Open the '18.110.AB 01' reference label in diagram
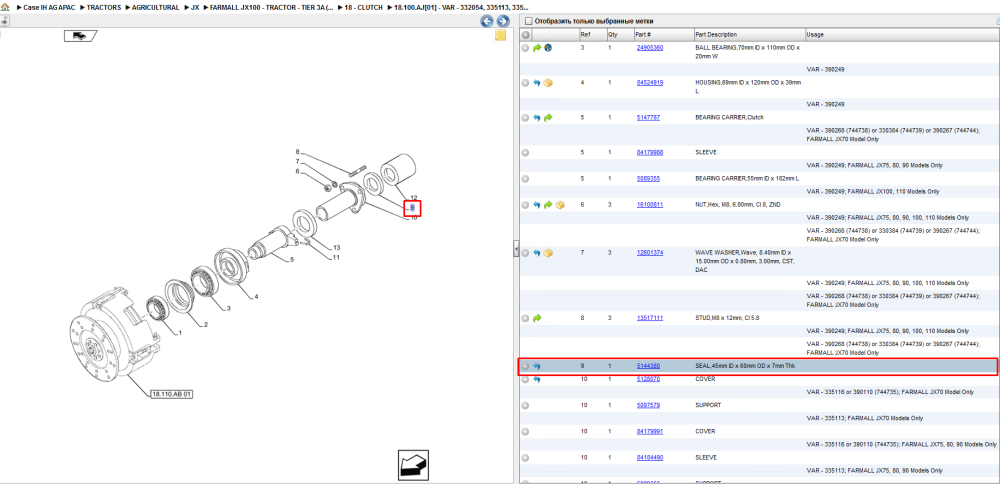The image size is (1000, 484). coord(172,394)
